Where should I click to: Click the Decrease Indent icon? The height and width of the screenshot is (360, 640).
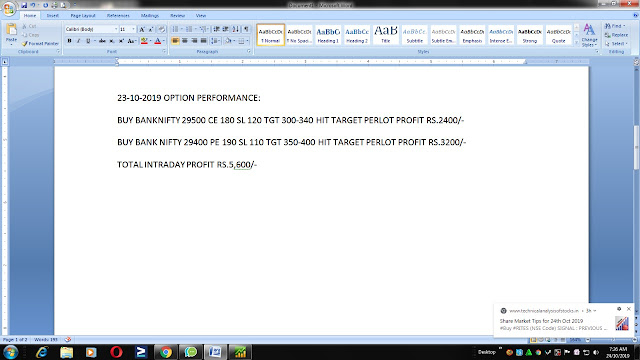click(x=216, y=29)
